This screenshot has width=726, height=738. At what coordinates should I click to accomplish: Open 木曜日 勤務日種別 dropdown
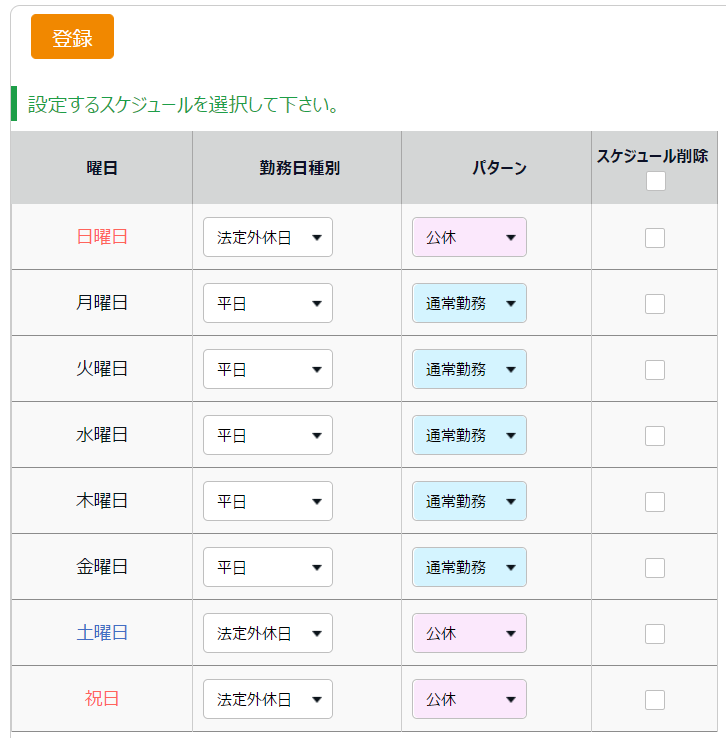point(268,501)
